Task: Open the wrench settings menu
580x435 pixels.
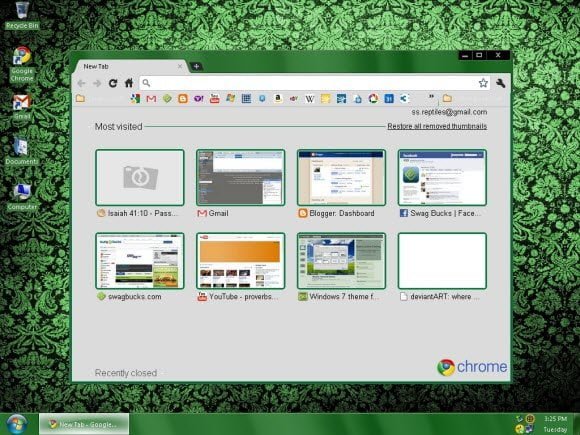Action: pyautogui.click(x=500, y=83)
